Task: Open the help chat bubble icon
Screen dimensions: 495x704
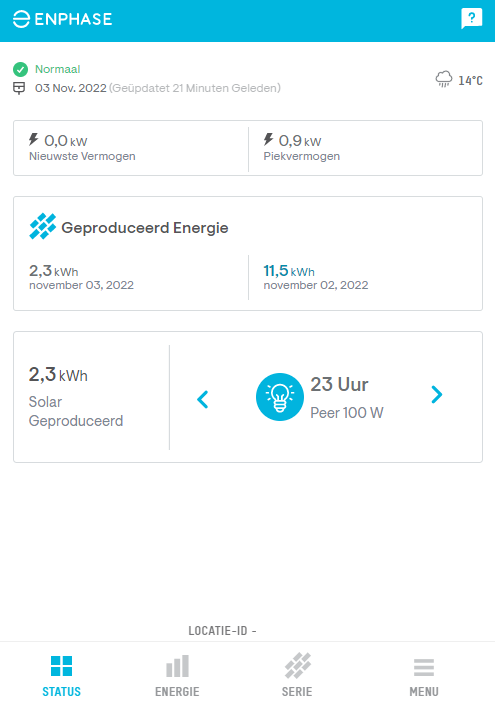Action: pyautogui.click(x=471, y=19)
